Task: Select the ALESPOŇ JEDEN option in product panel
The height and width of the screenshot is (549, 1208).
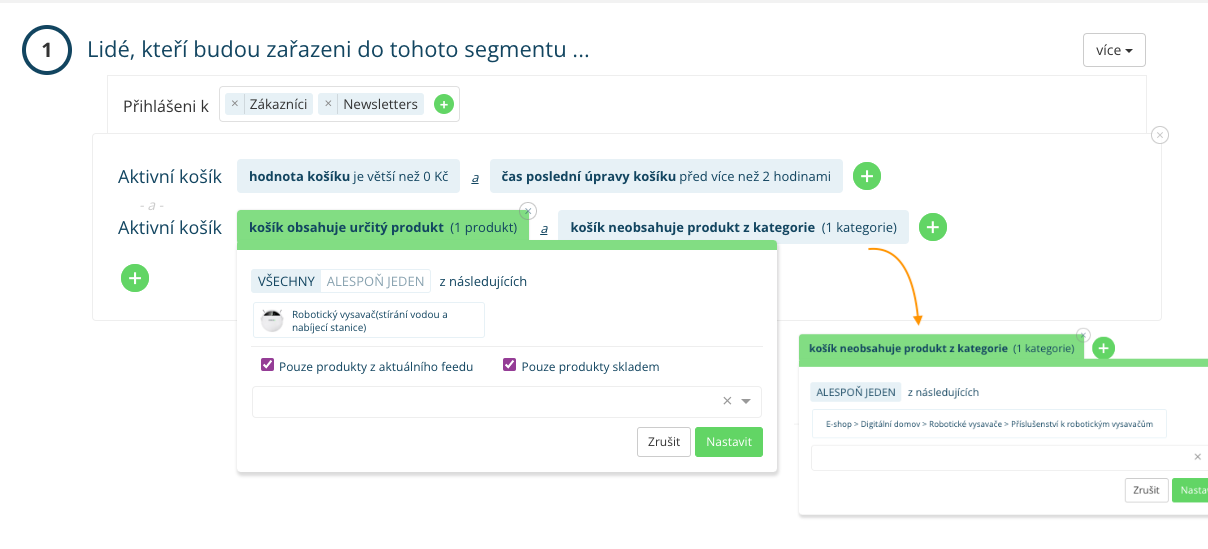Action: pyautogui.click(x=376, y=281)
